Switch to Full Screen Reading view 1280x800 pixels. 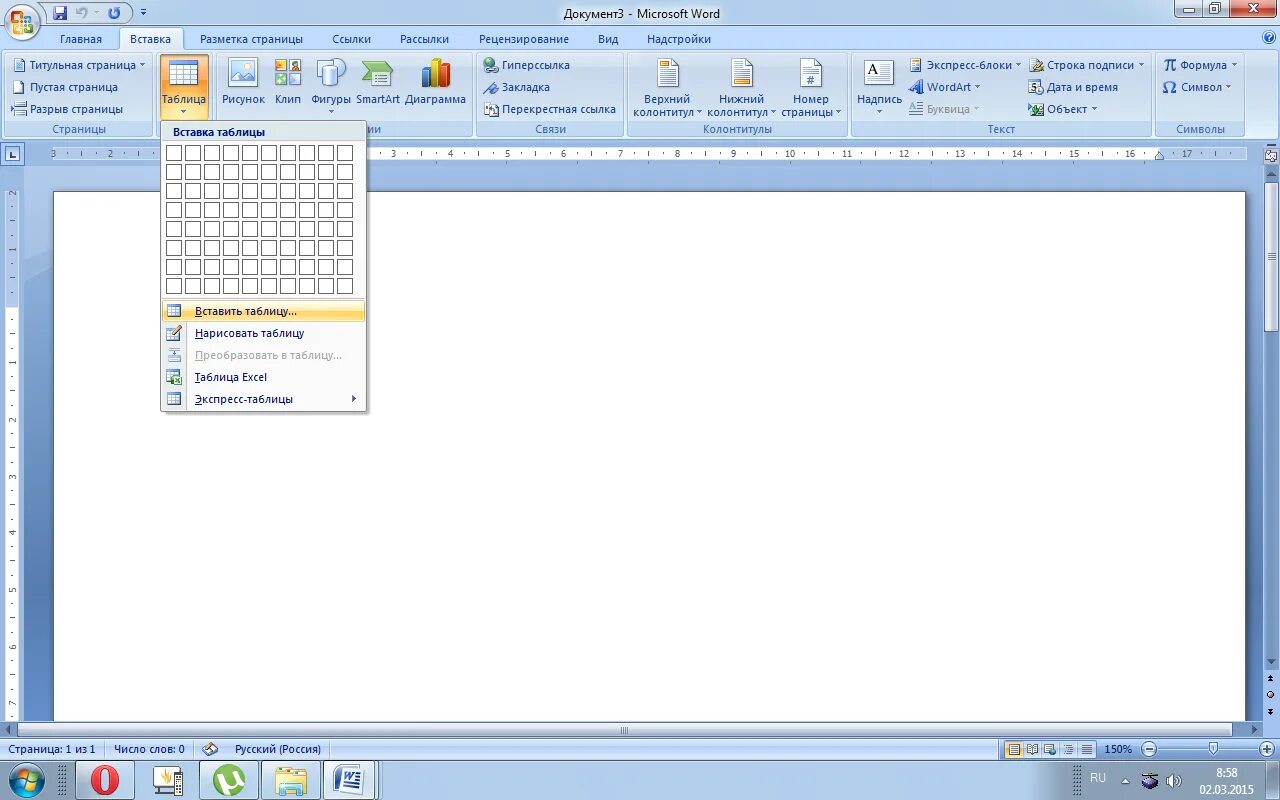[1032, 749]
